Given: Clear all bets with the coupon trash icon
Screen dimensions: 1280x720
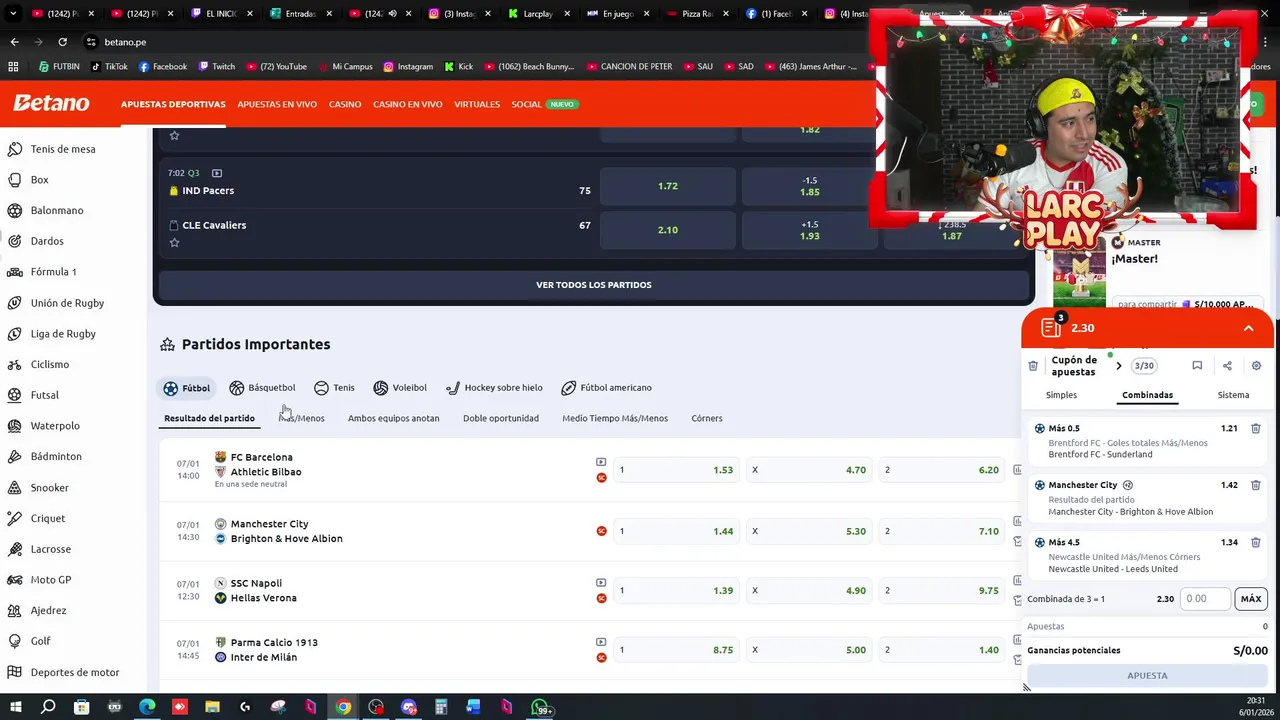Looking at the screenshot, I should pos(1033,366).
